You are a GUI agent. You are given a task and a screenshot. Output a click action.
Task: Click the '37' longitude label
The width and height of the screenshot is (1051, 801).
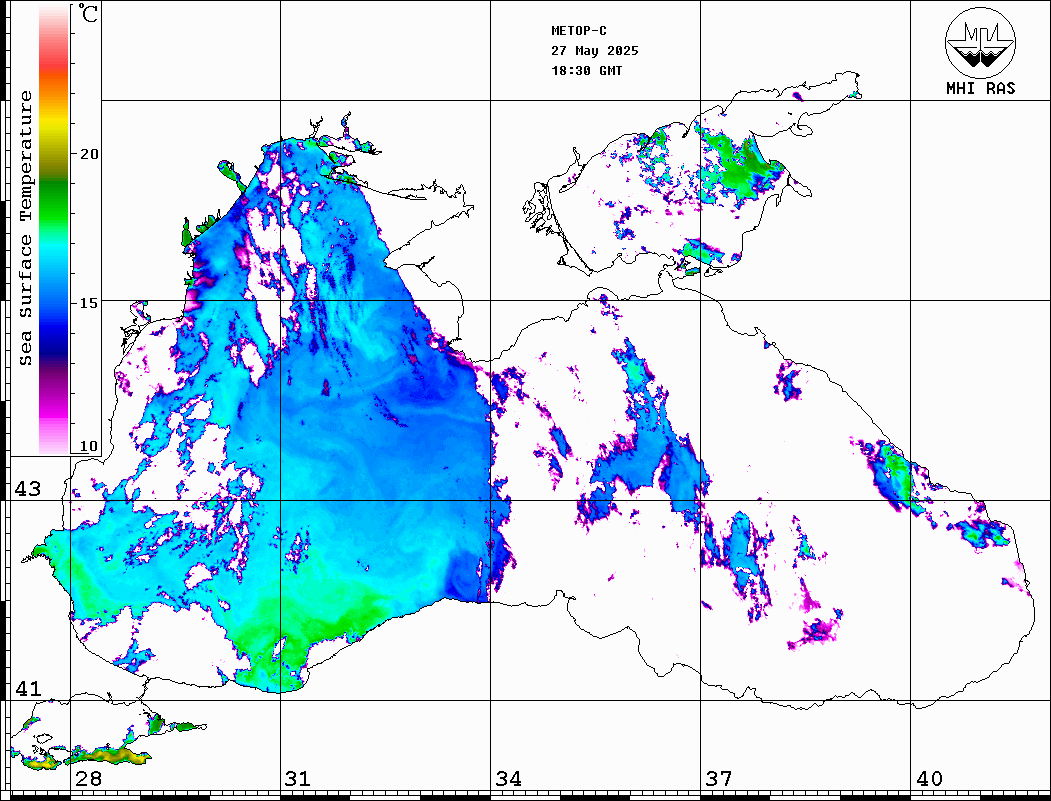pyautogui.click(x=719, y=779)
